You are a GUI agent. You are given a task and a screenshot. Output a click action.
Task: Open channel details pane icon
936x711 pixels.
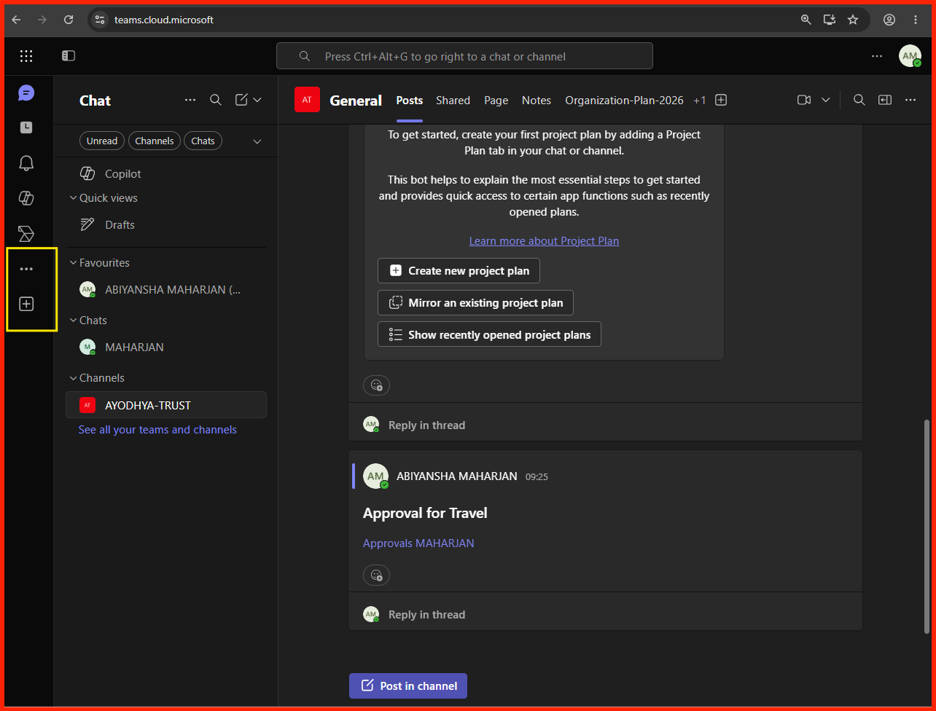pyautogui.click(x=885, y=100)
